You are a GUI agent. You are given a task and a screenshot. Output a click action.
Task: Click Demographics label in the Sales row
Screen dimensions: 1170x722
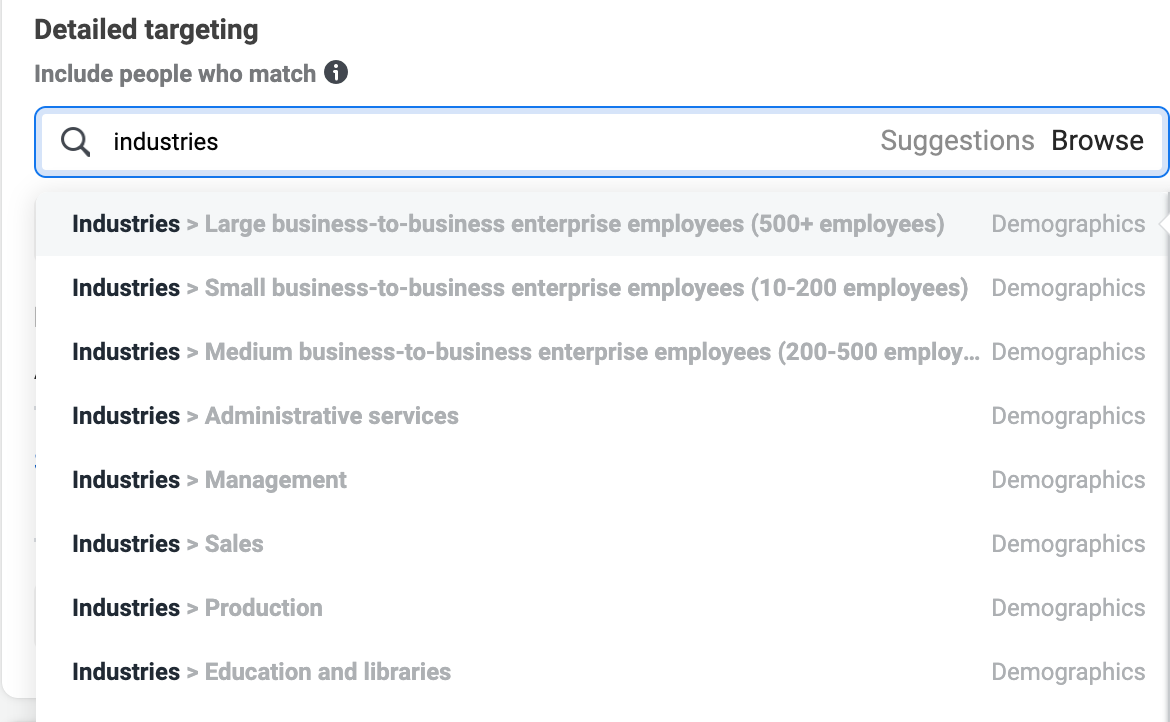click(x=1068, y=544)
